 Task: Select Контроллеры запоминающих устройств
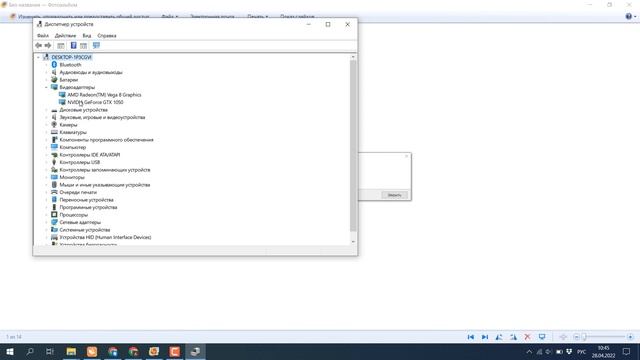(x=105, y=170)
